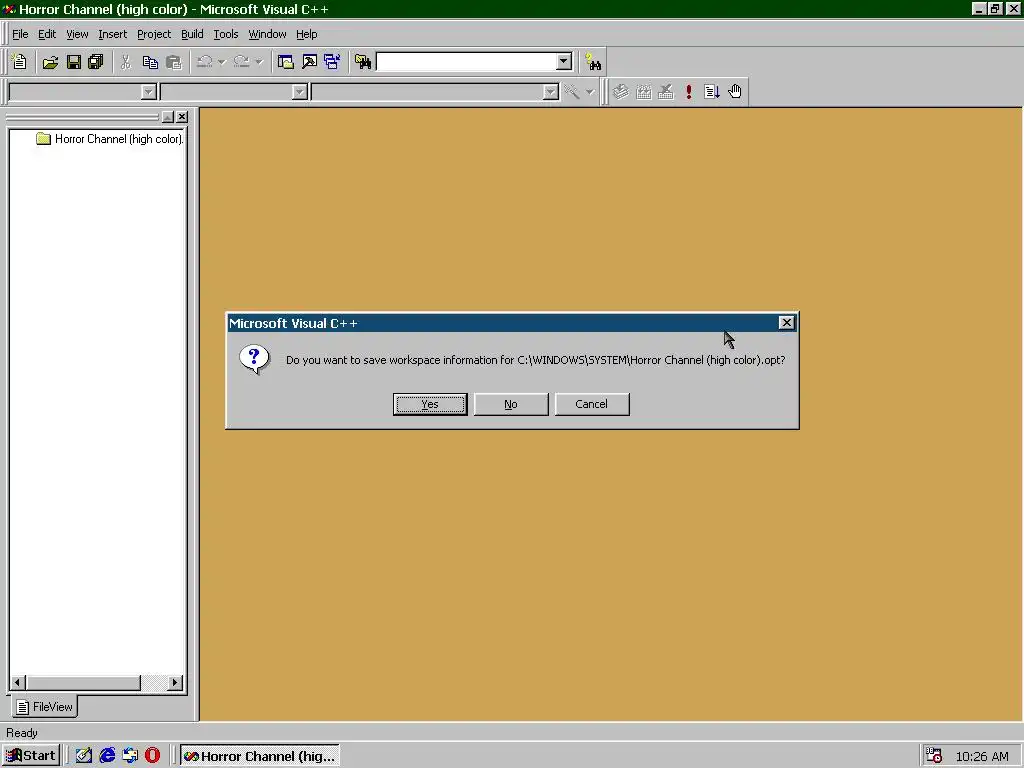
Task: Click Horror Channel taskbar button
Action: click(x=259, y=756)
